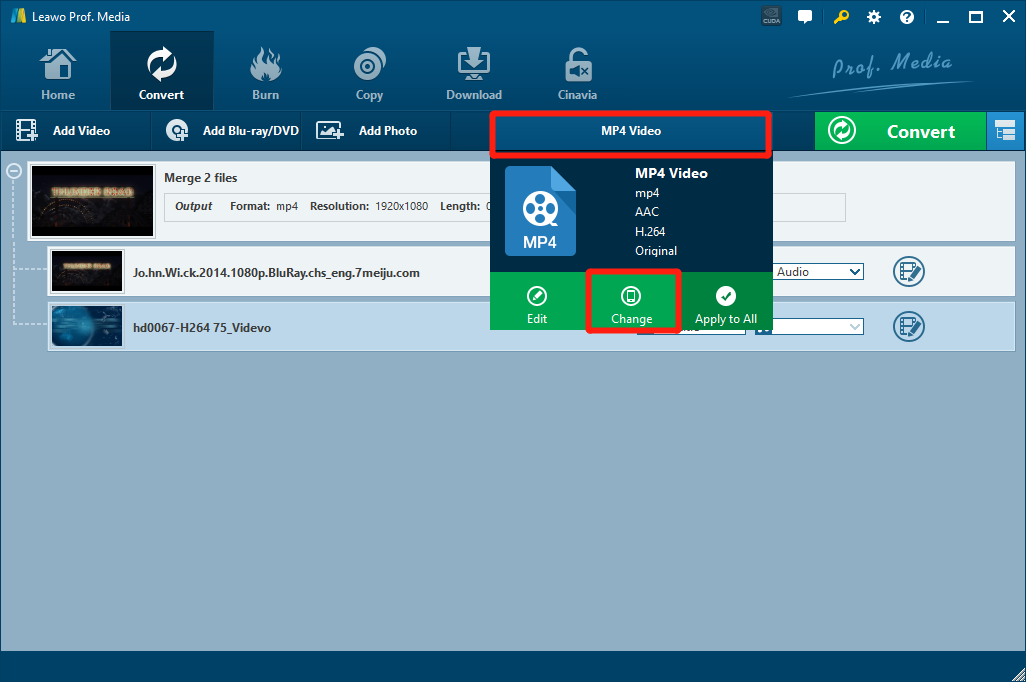Open the Home tab
1026x682 pixels.
tap(58, 75)
